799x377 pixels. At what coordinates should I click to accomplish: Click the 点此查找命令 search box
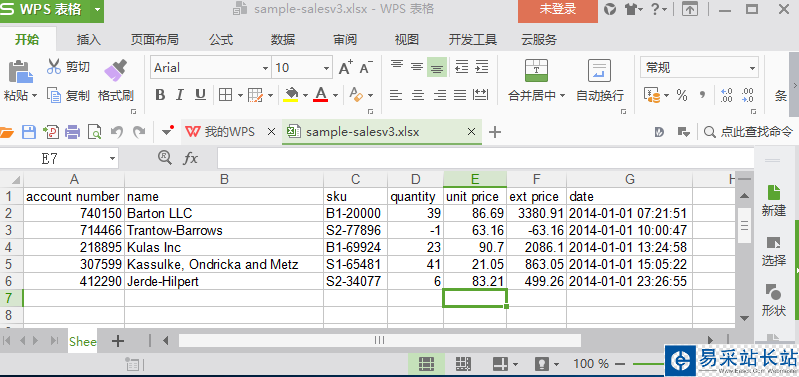(748, 132)
